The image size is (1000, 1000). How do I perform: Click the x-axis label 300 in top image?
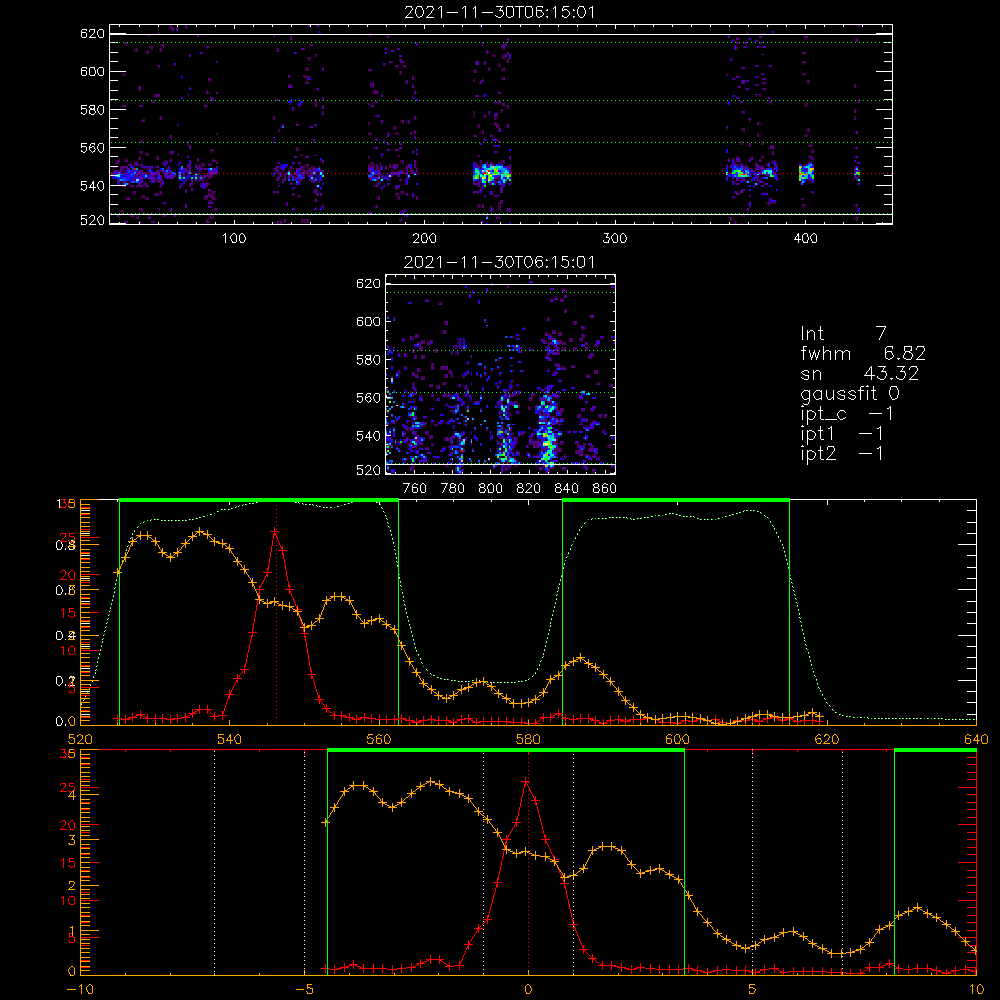(x=615, y=239)
